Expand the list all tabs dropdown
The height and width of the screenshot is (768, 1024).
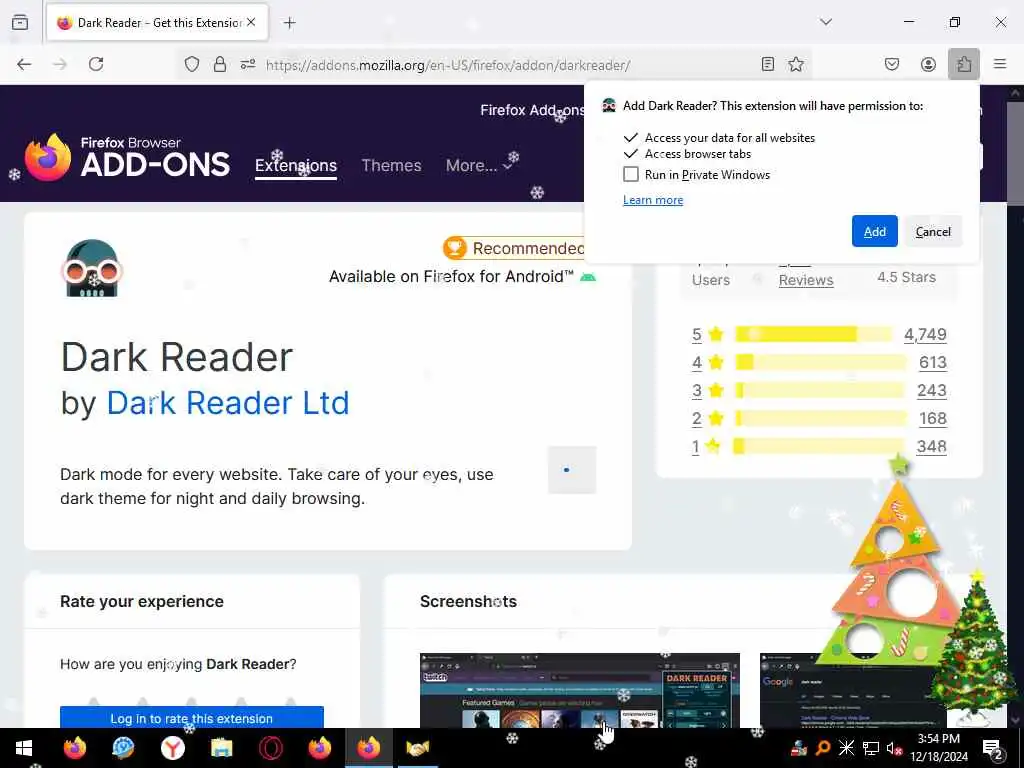(x=826, y=22)
